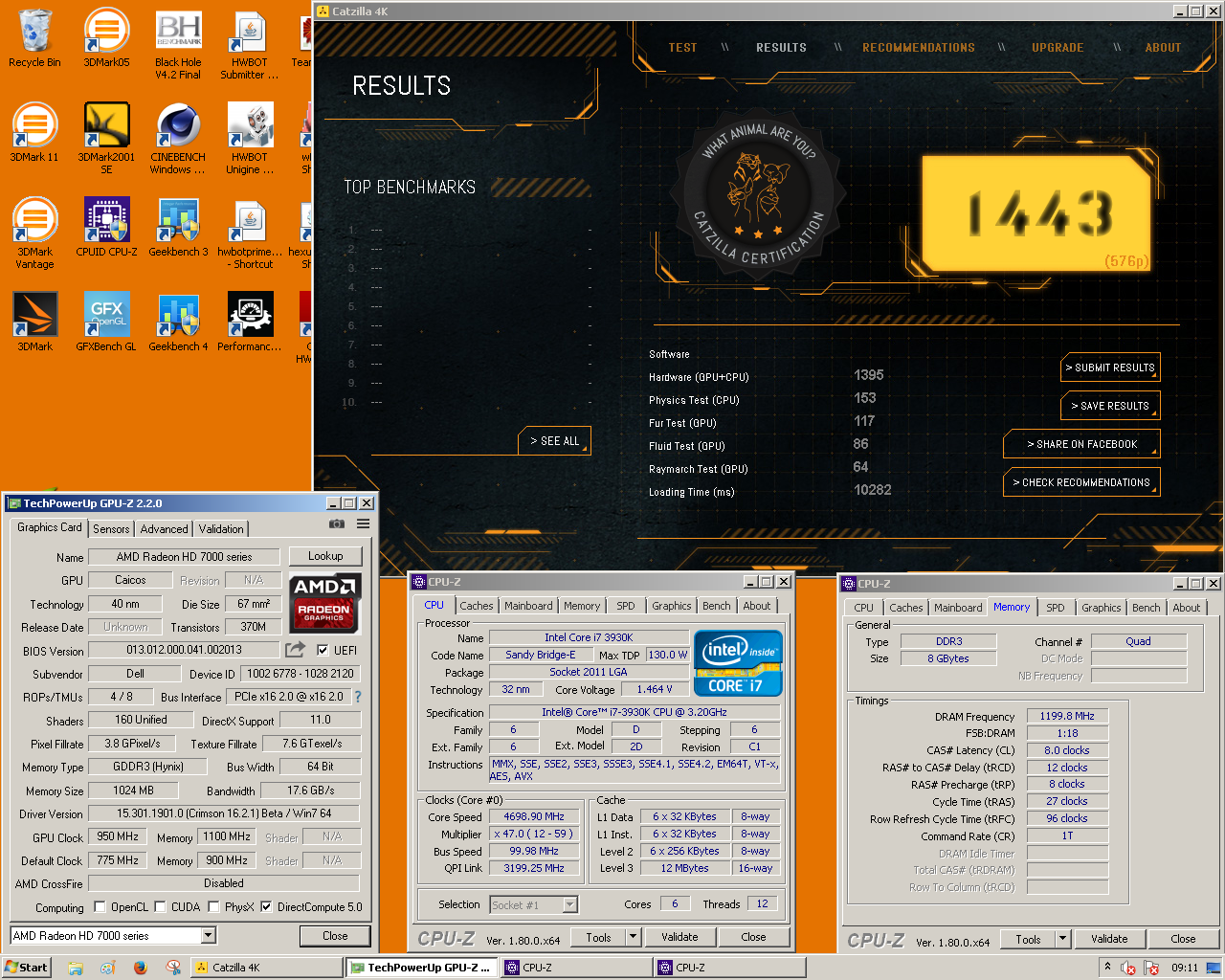
Task: Click Validate in CPU-Z processor window
Action: pyautogui.click(x=679, y=937)
